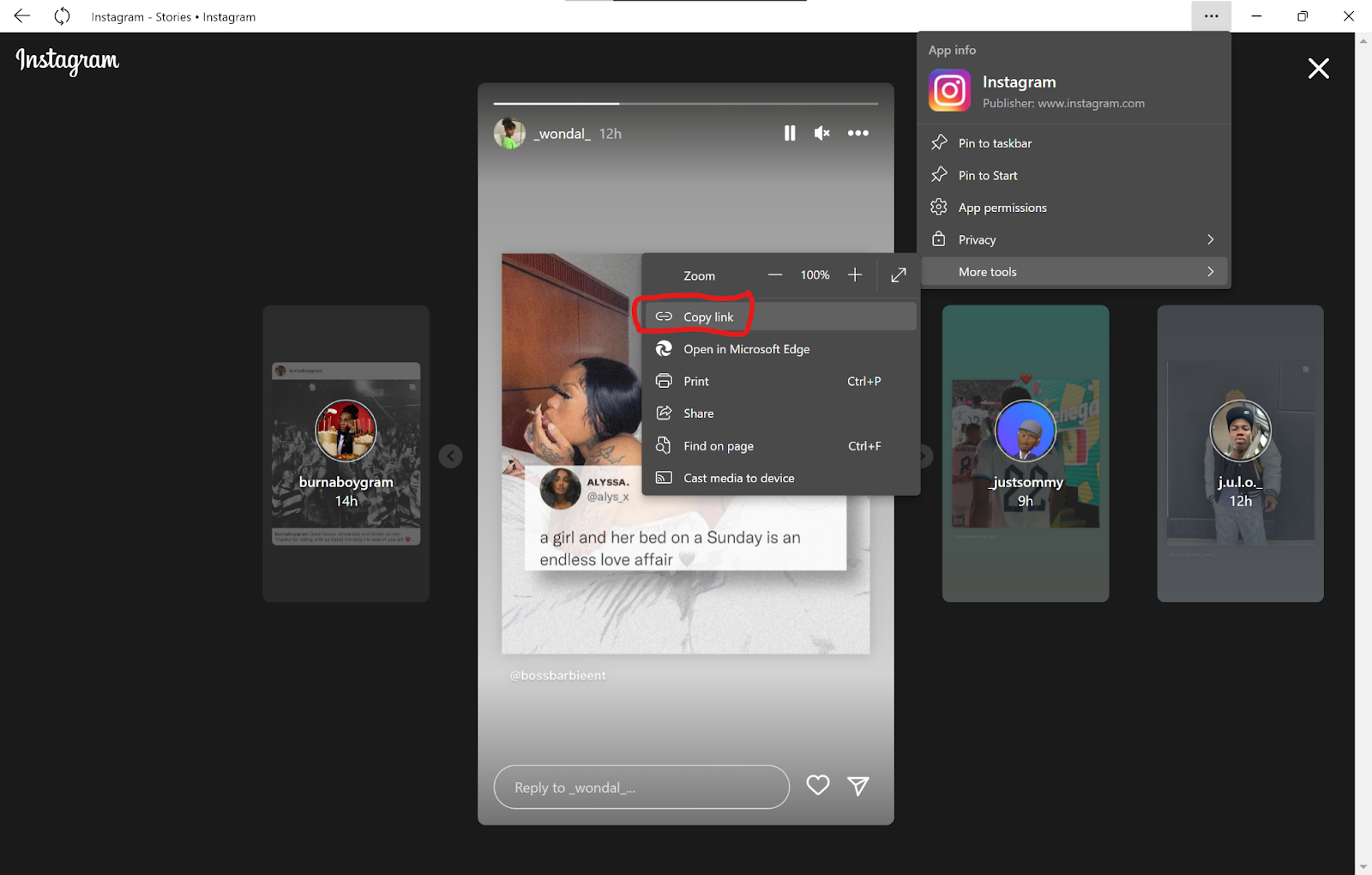
Task: Go to previous story with left arrow
Action: coord(450,456)
